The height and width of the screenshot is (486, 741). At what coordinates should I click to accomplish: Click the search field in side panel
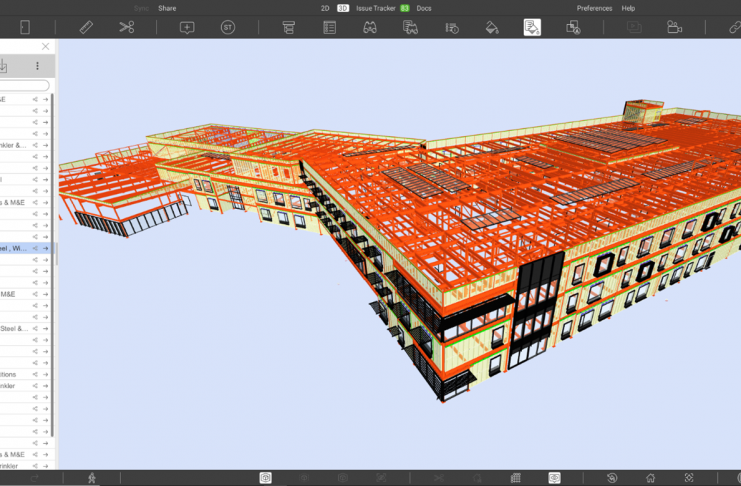click(x=25, y=85)
